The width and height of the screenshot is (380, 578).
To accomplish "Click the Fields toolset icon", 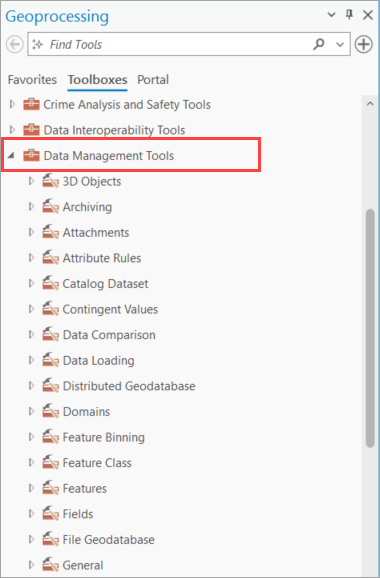I will click(x=50, y=514).
